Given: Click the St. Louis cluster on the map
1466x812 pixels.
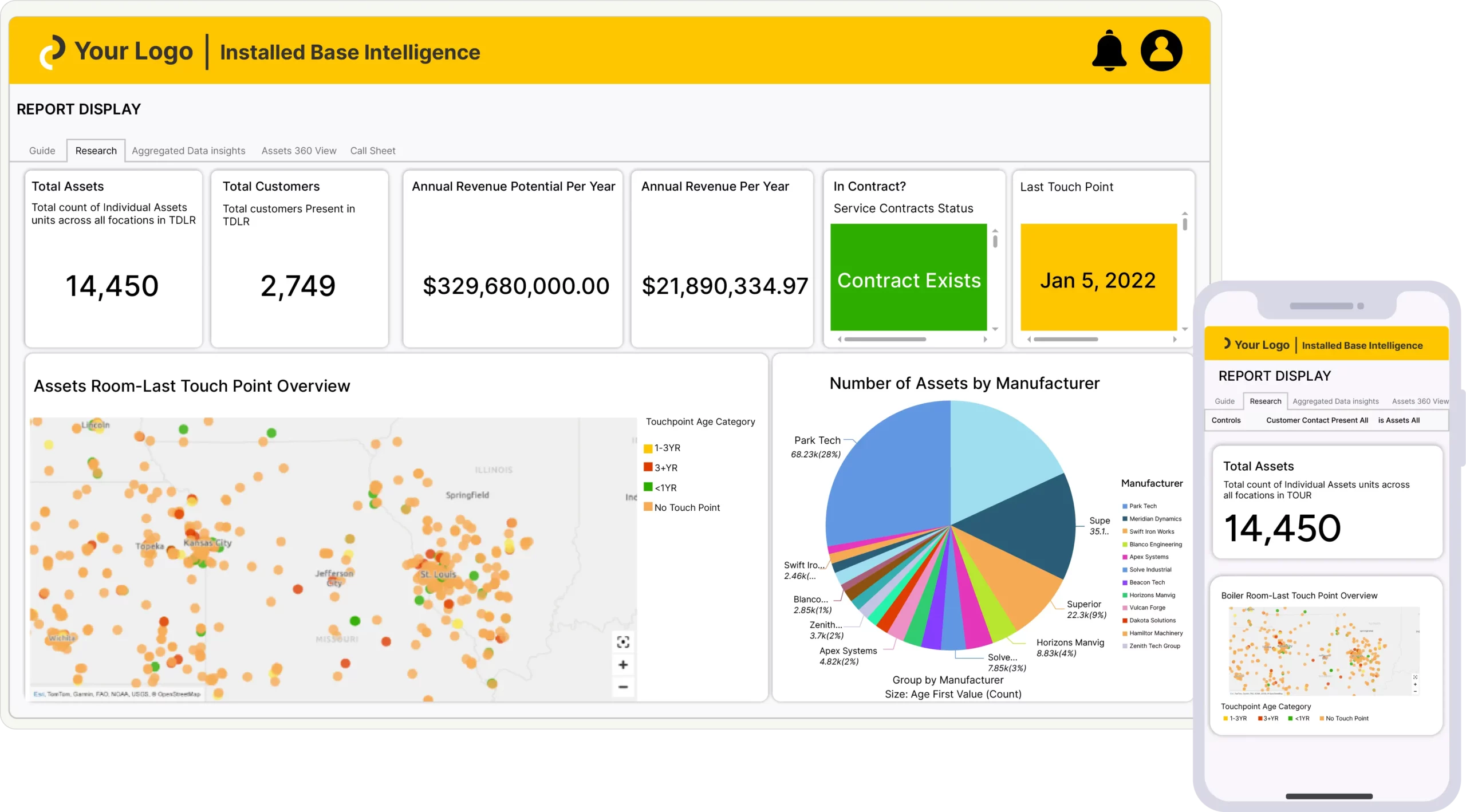Looking at the screenshot, I should [439, 574].
